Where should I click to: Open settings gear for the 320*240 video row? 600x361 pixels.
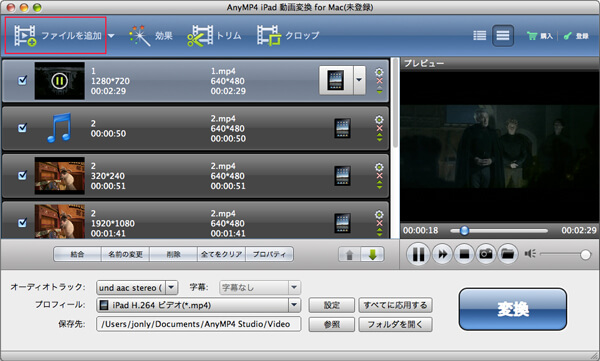pos(379,167)
